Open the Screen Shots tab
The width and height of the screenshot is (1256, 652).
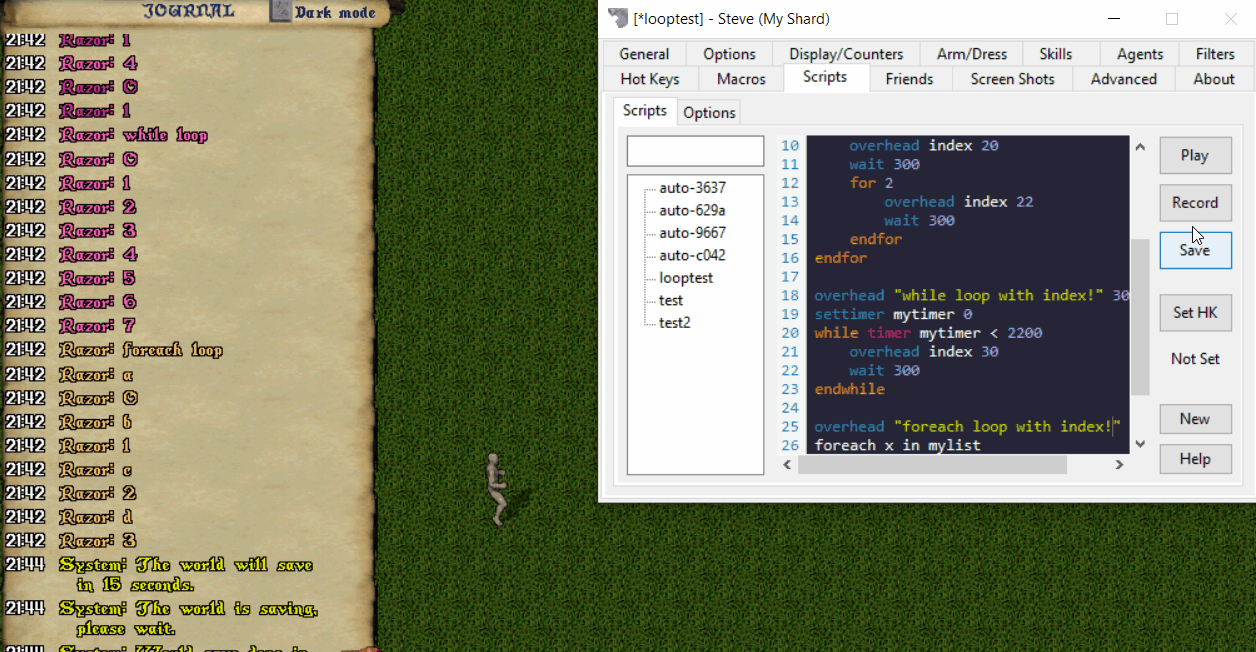pos(1012,79)
